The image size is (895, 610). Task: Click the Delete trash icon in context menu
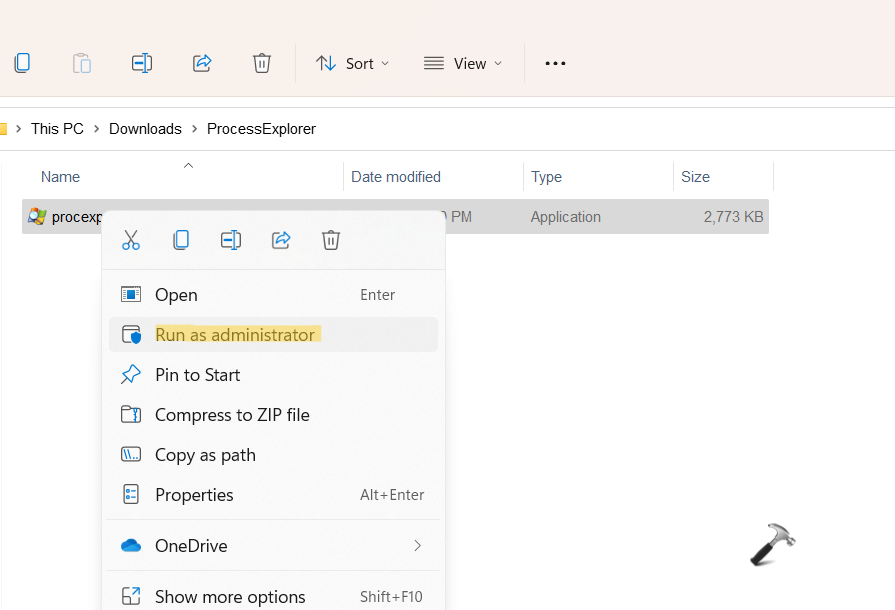(x=331, y=240)
